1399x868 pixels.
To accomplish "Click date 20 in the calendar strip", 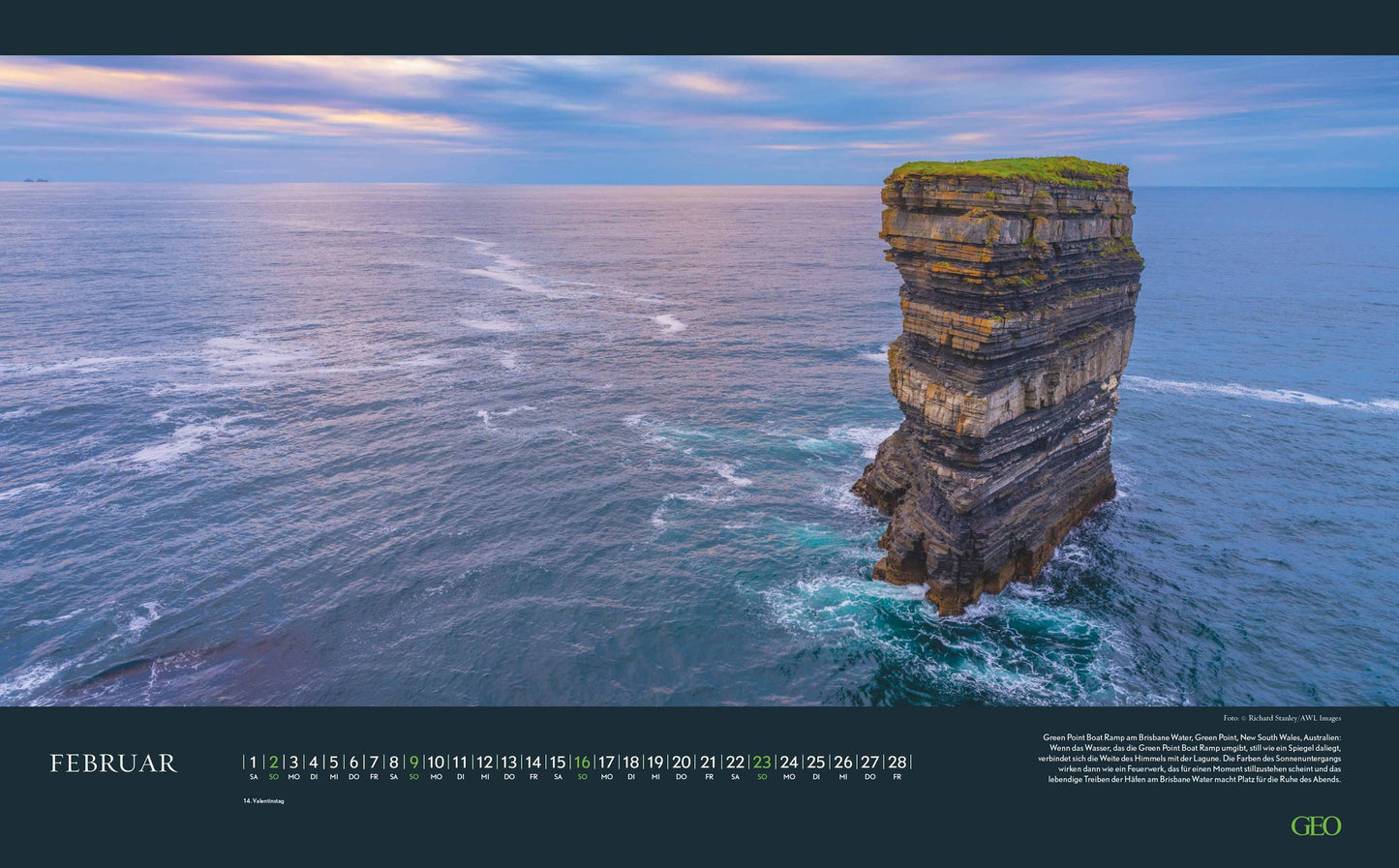I will coord(682,763).
